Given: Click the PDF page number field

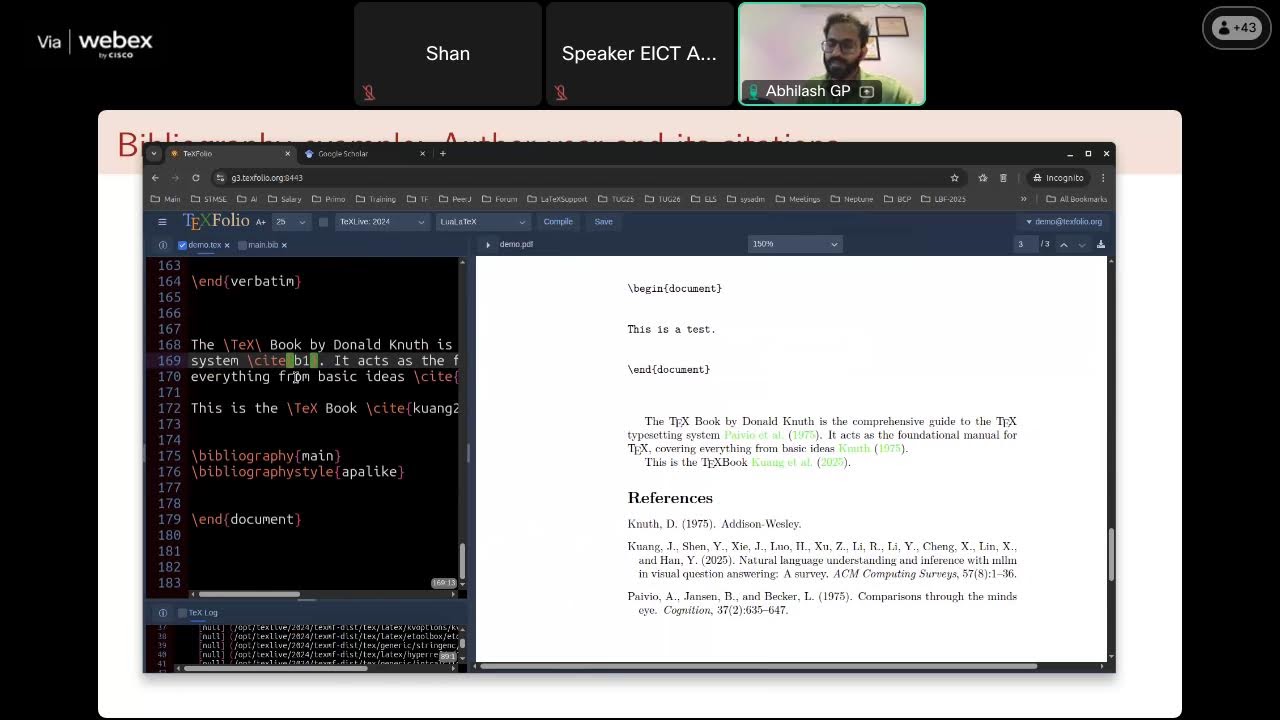Looking at the screenshot, I should tap(1025, 244).
